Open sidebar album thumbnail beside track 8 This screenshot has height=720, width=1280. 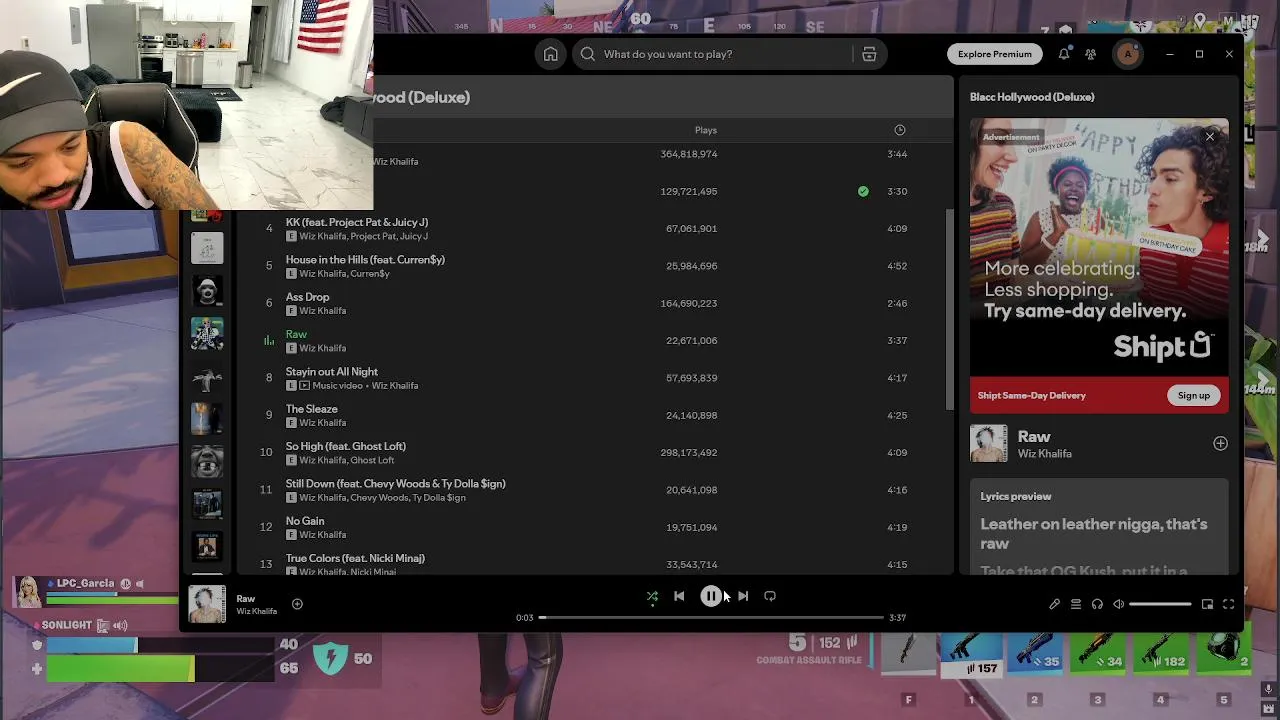point(207,377)
